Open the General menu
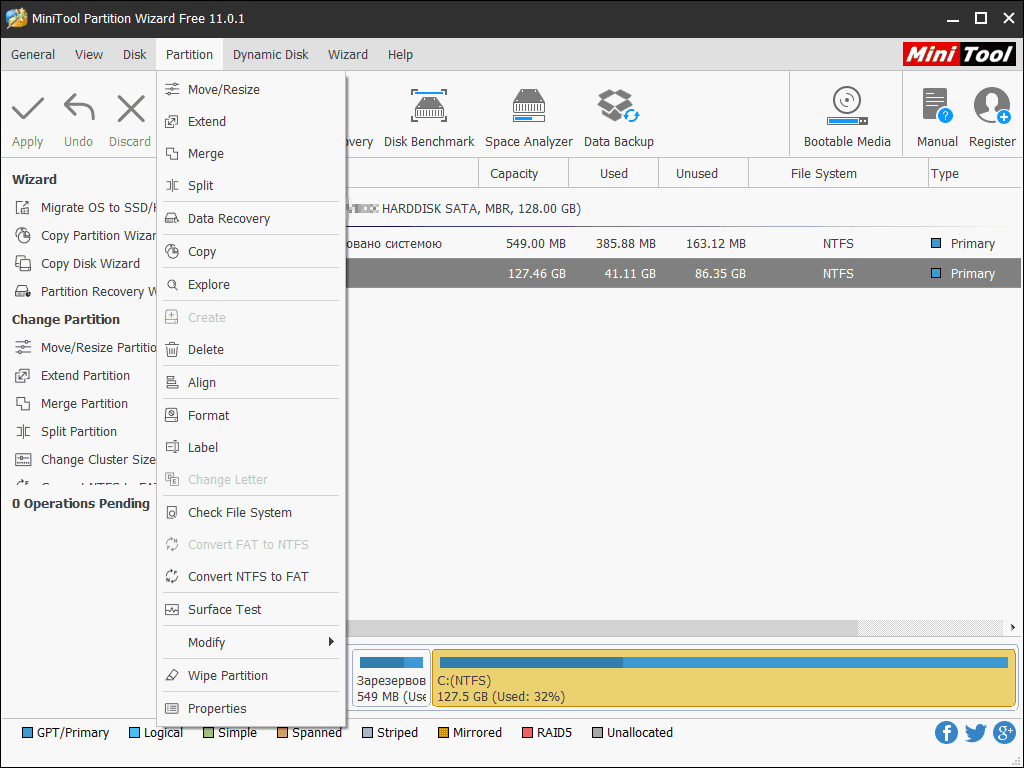The height and width of the screenshot is (768, 1024). (33, 55)
